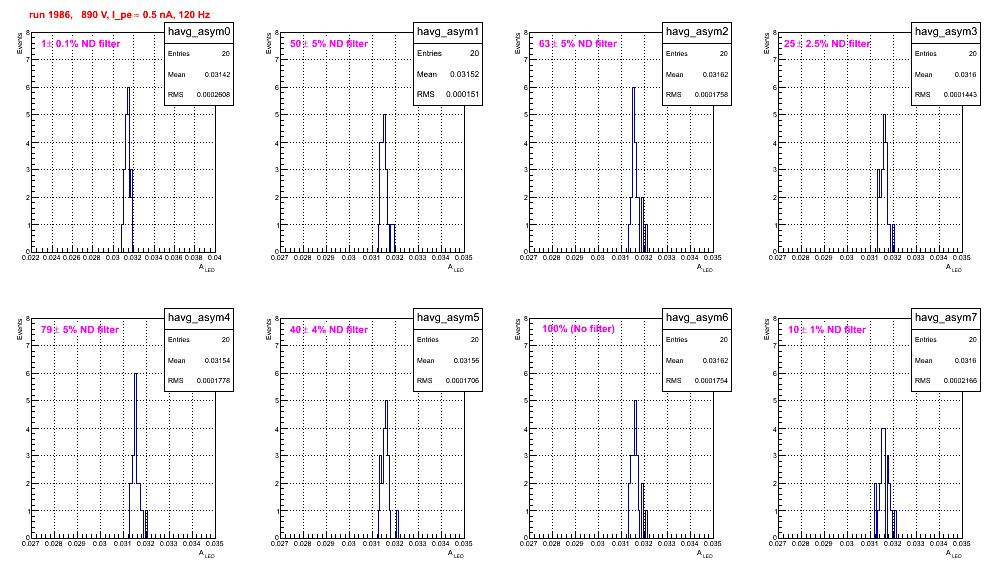Image resolution: width=996 pixels, height=572 pixels.
Task: Click the '50± 5% ND filter' label
Action: click(329, 44)
